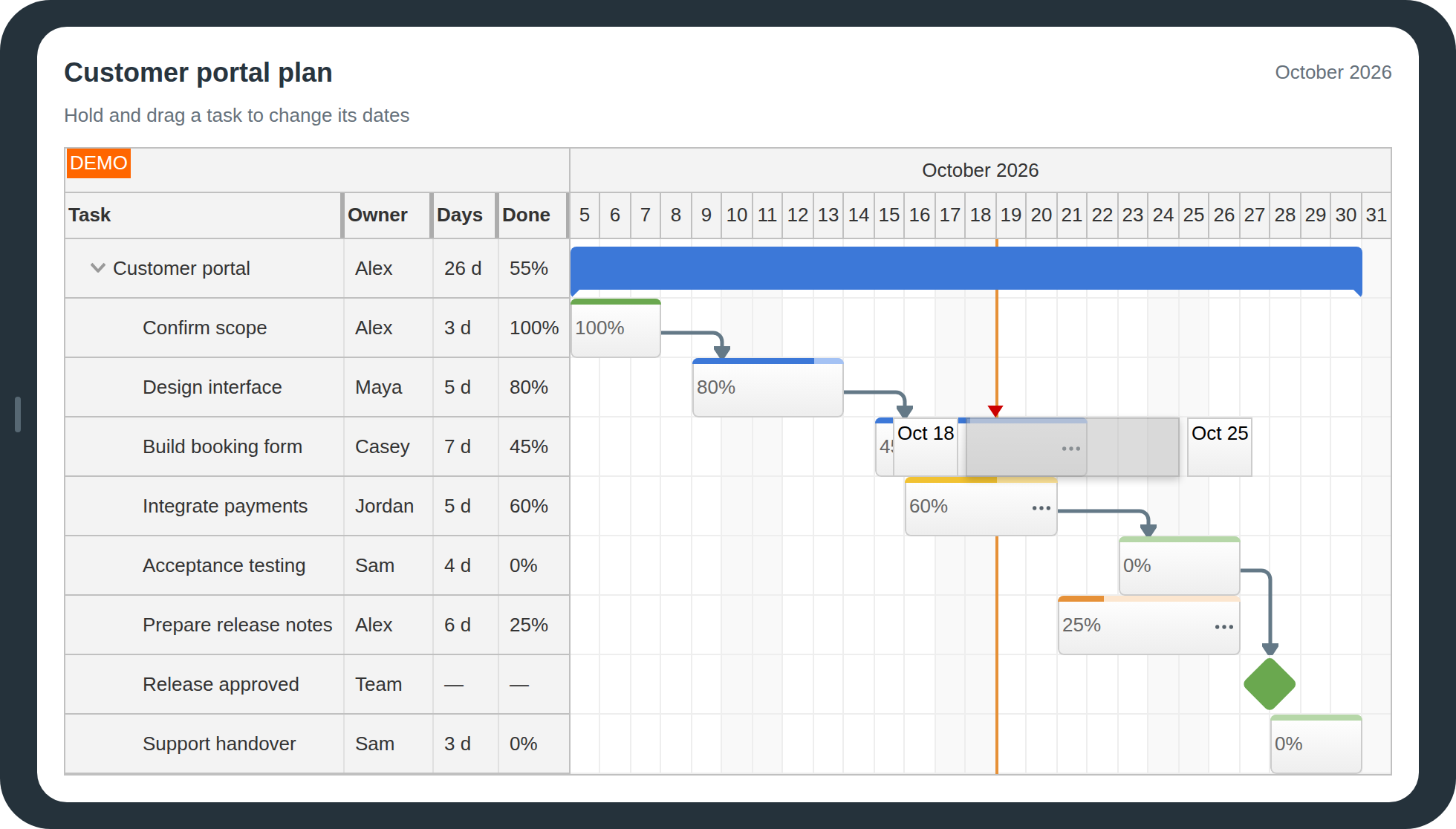Open the ellipsis on Integrate payments bar
This screenshot has width=1456, height=829.
point(1041,508)
